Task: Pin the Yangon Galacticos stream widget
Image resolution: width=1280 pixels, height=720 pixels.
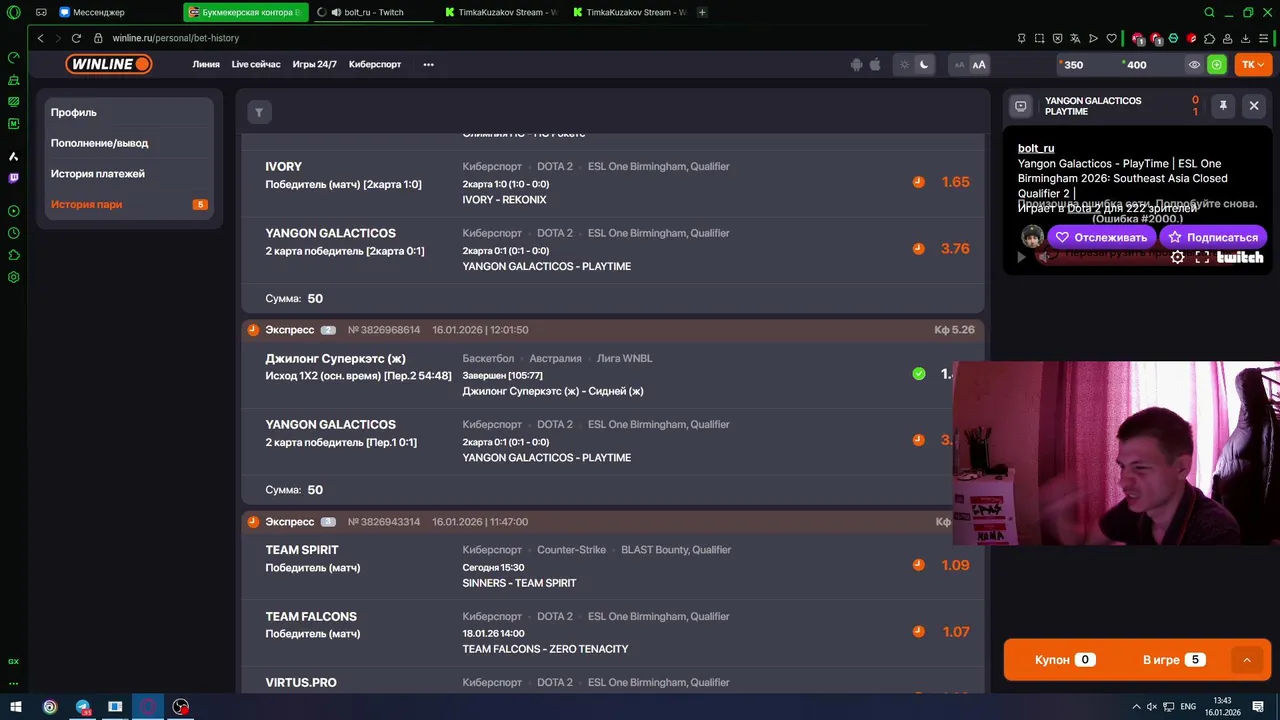Action: click(x=1222, y=105)
